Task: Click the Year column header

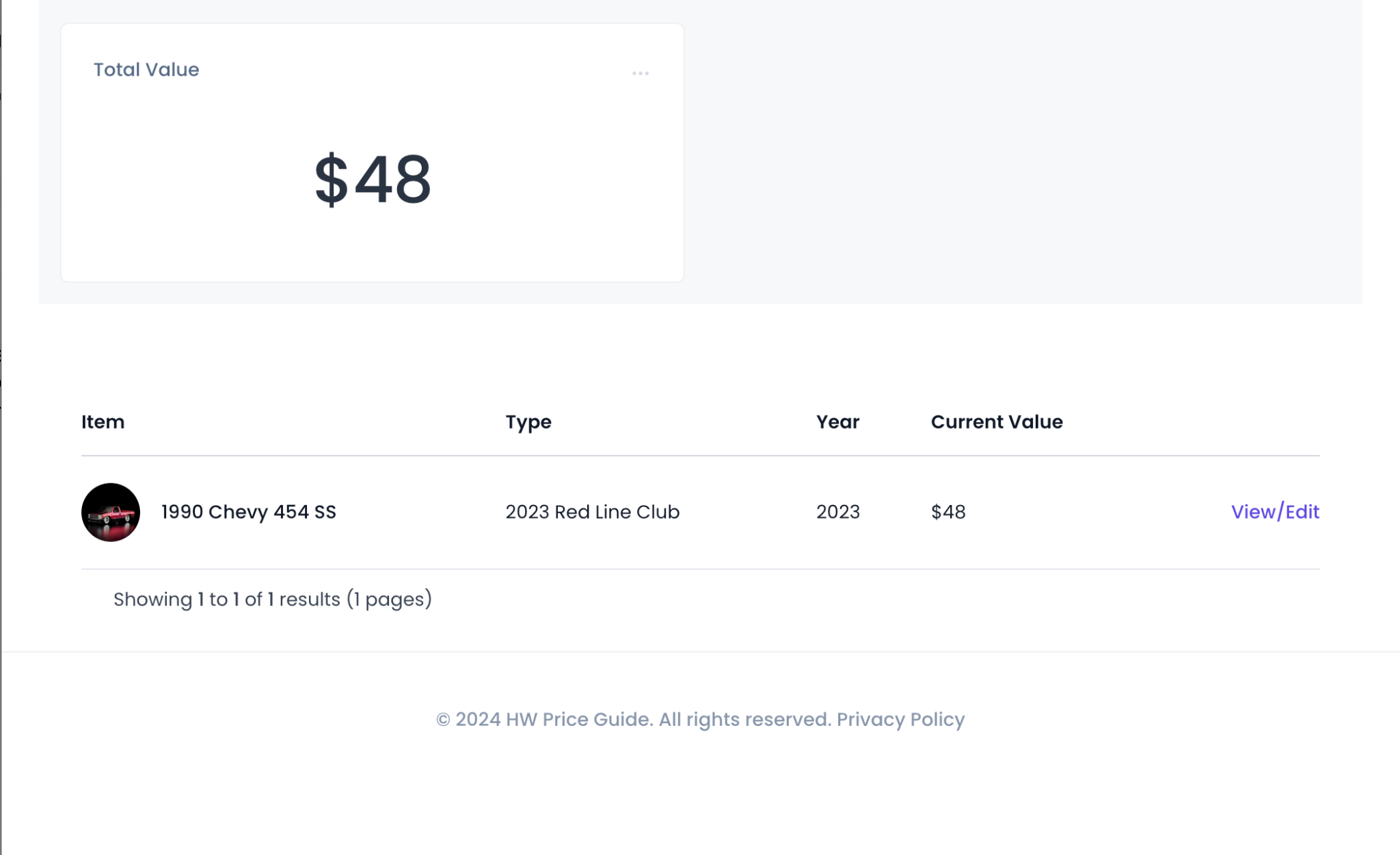Action: point(837,422)
